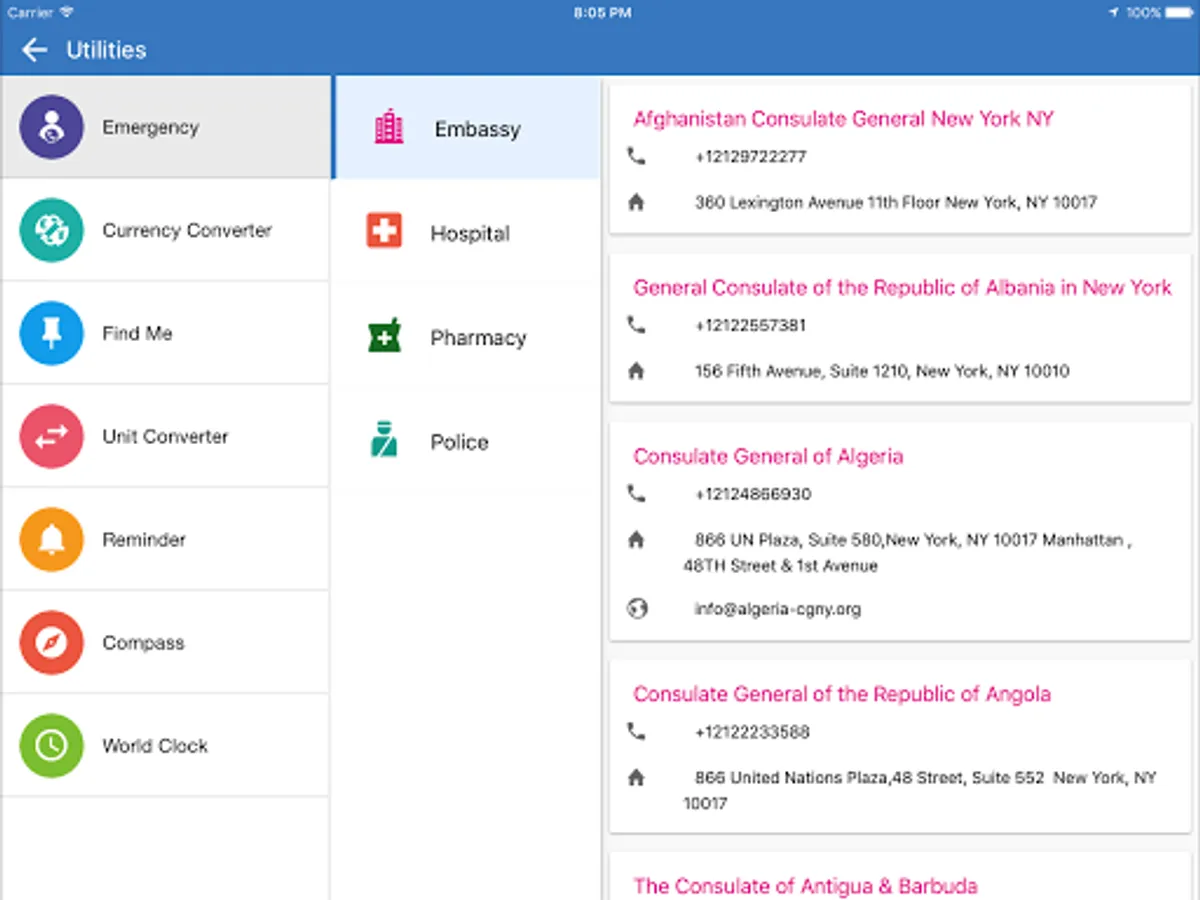Select the Find Me pin icon
1200x900 pixels.
51,333
